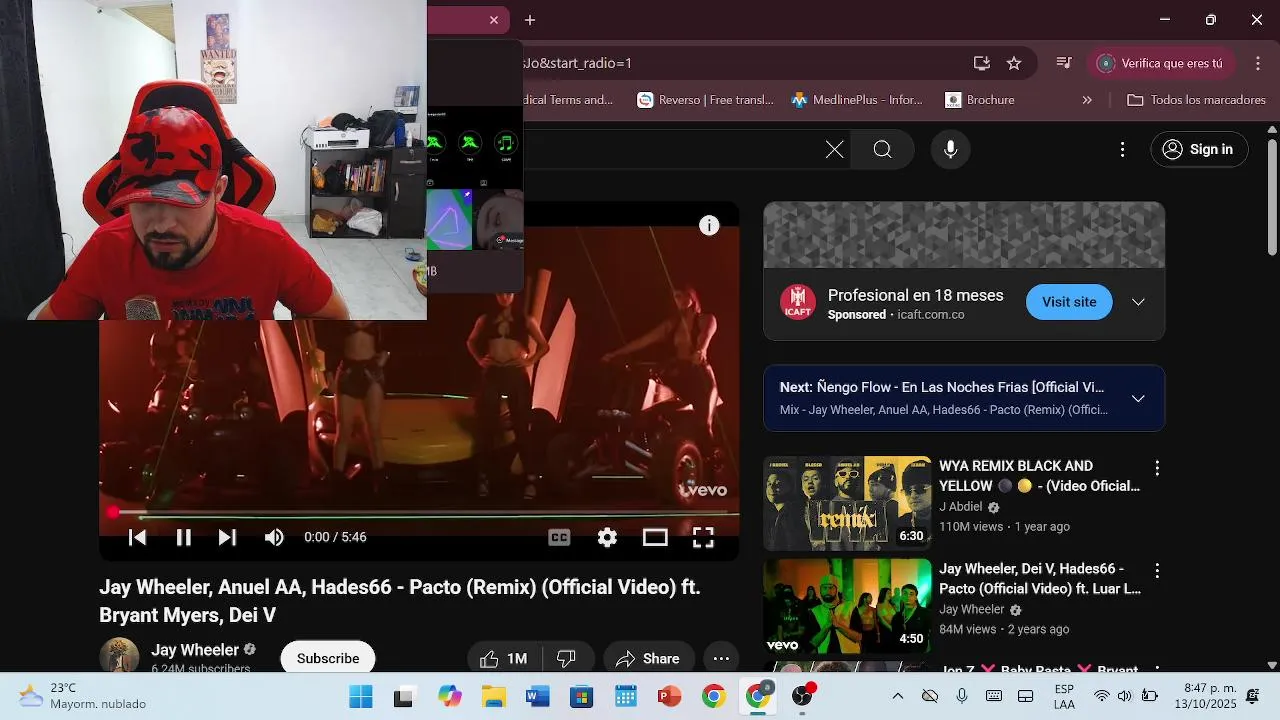The image size is (1280, 720).
Task: Expand the Next mix playlist panel
Action: [x=1138, y=398]
